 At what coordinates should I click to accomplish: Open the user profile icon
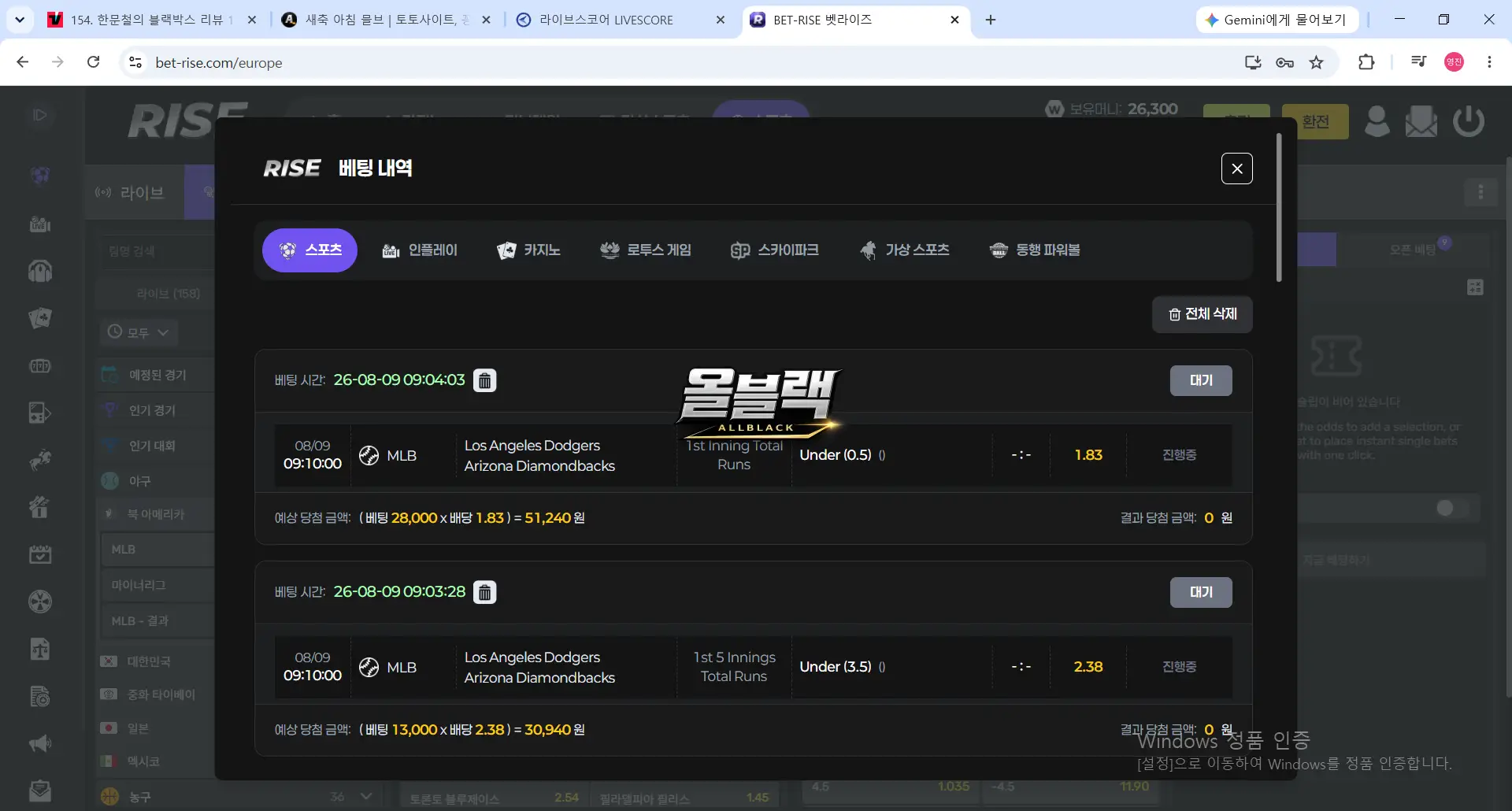point(1377,121)
